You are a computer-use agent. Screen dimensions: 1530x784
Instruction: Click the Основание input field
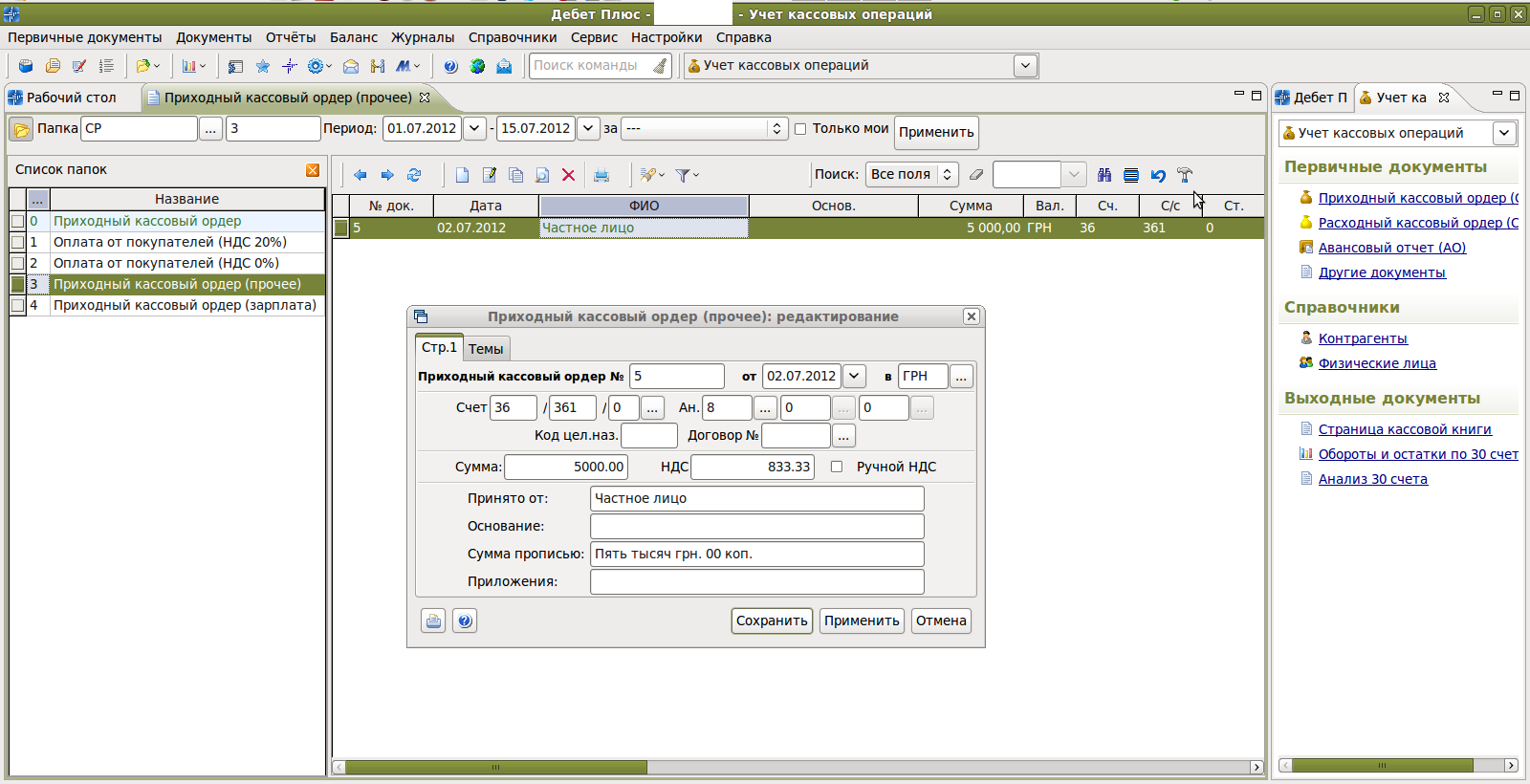click(757, 526)
